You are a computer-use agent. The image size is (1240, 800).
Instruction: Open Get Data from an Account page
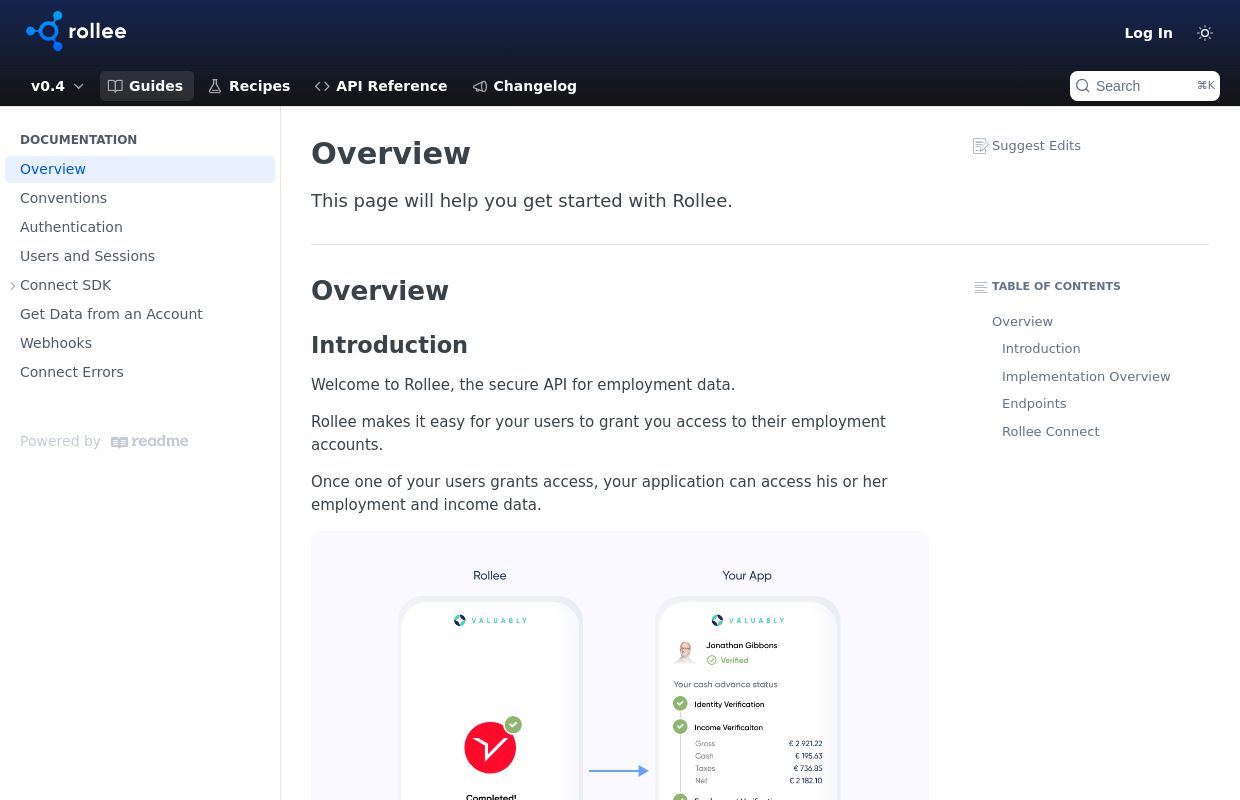(x=140, y=314)
